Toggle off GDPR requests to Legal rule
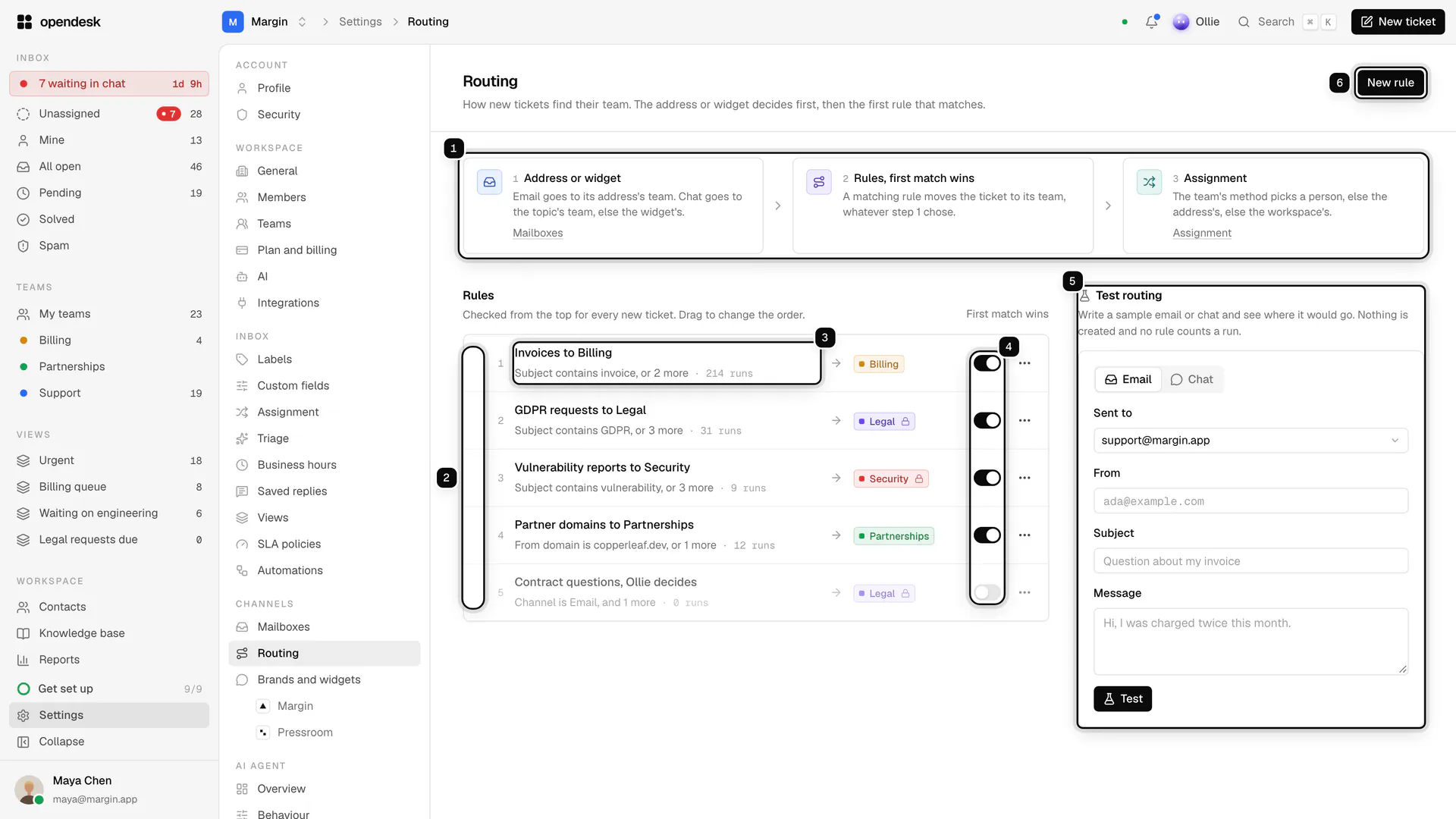This screenshot has width=1456, height=819. click(987, 421)
